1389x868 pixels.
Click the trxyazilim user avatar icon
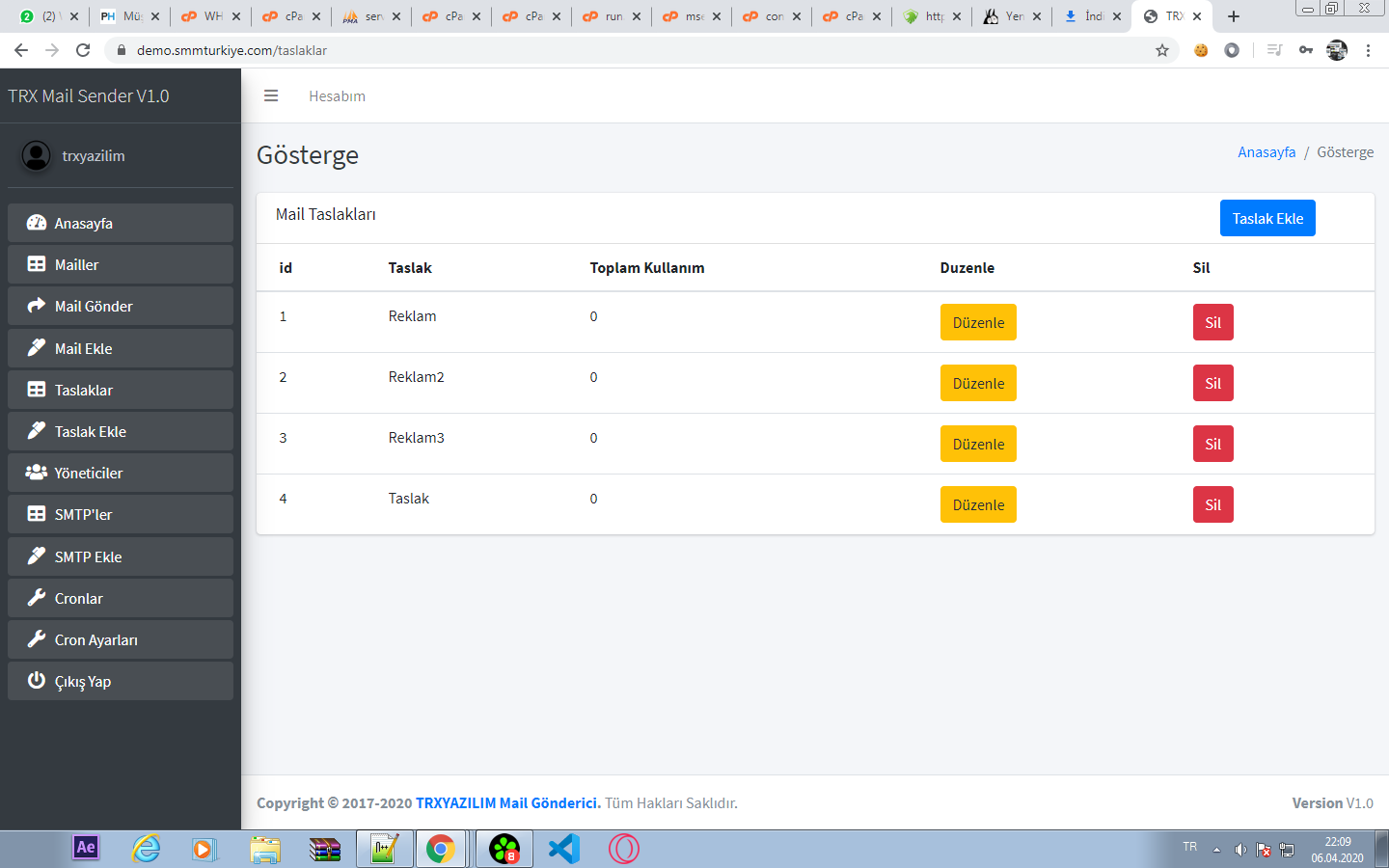coord(37,155)
